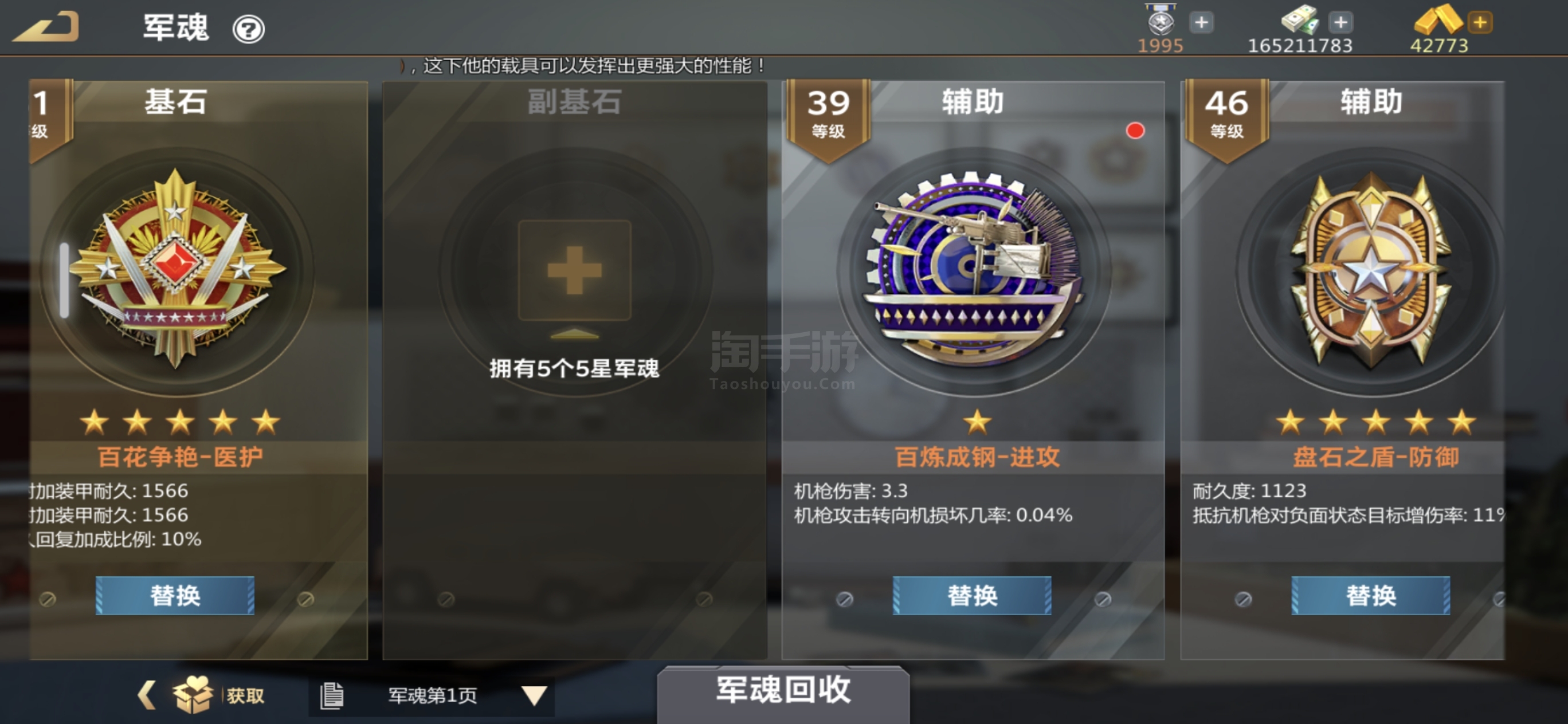Add medals via plus next to 1995
Screen dimensions: 1568x724
tap(1202, 22)
